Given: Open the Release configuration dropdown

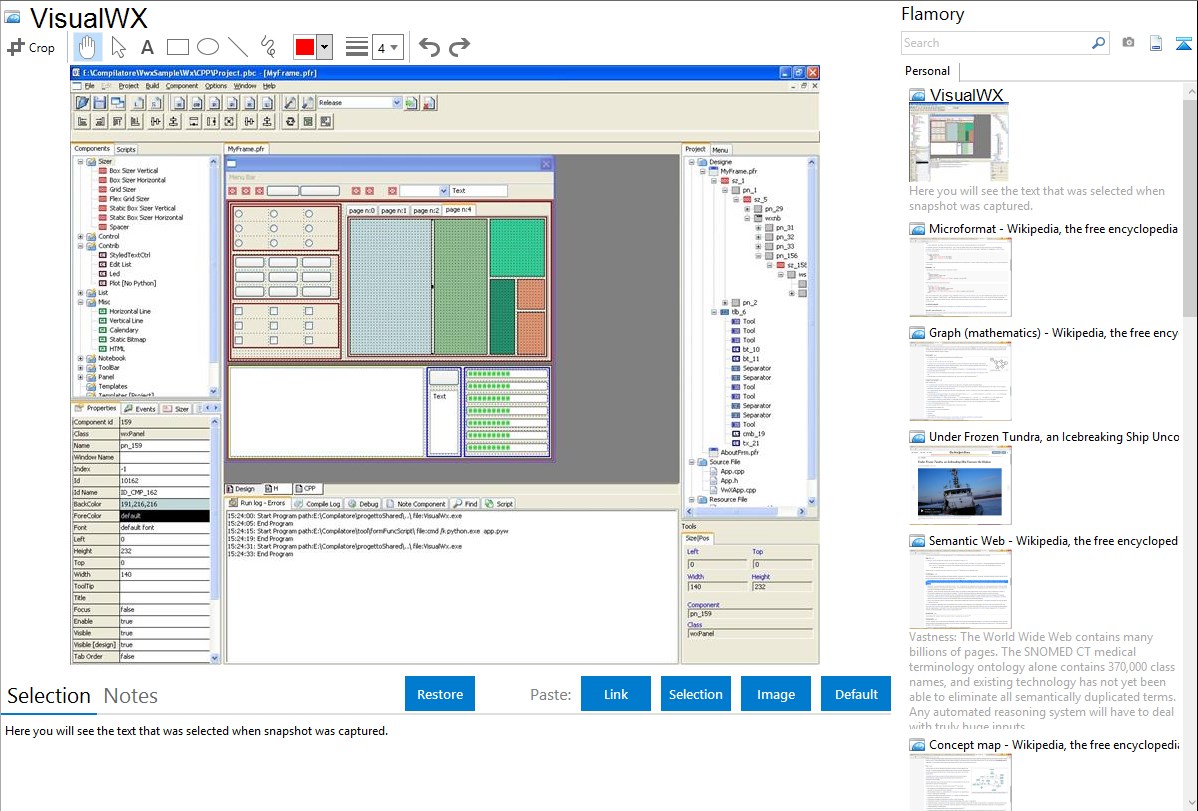Looking at the screenshot, I should pos(397,102).
